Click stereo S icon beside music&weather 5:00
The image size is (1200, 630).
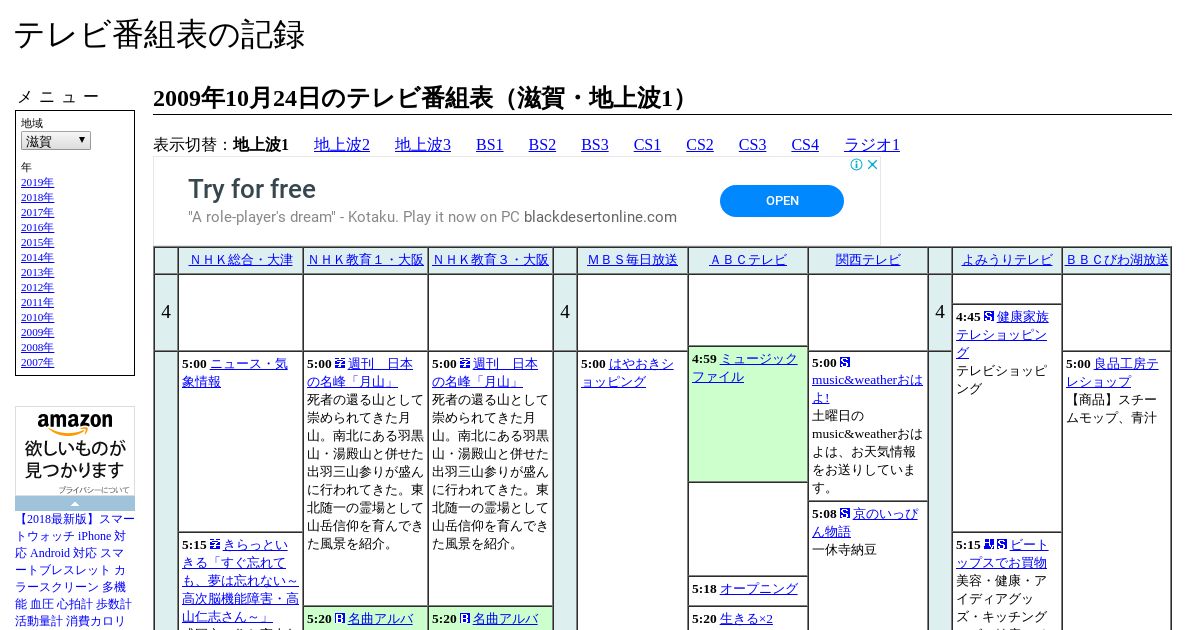coord(845,363)
